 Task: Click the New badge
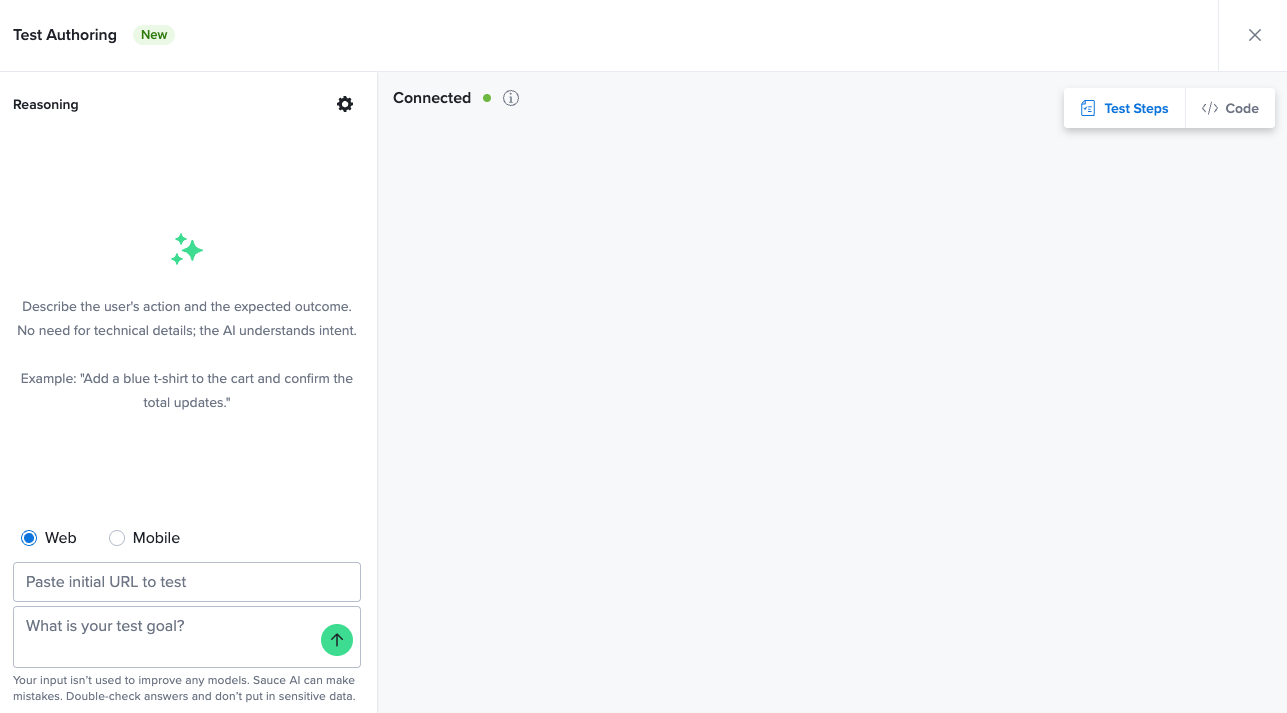tap(154, 35)
